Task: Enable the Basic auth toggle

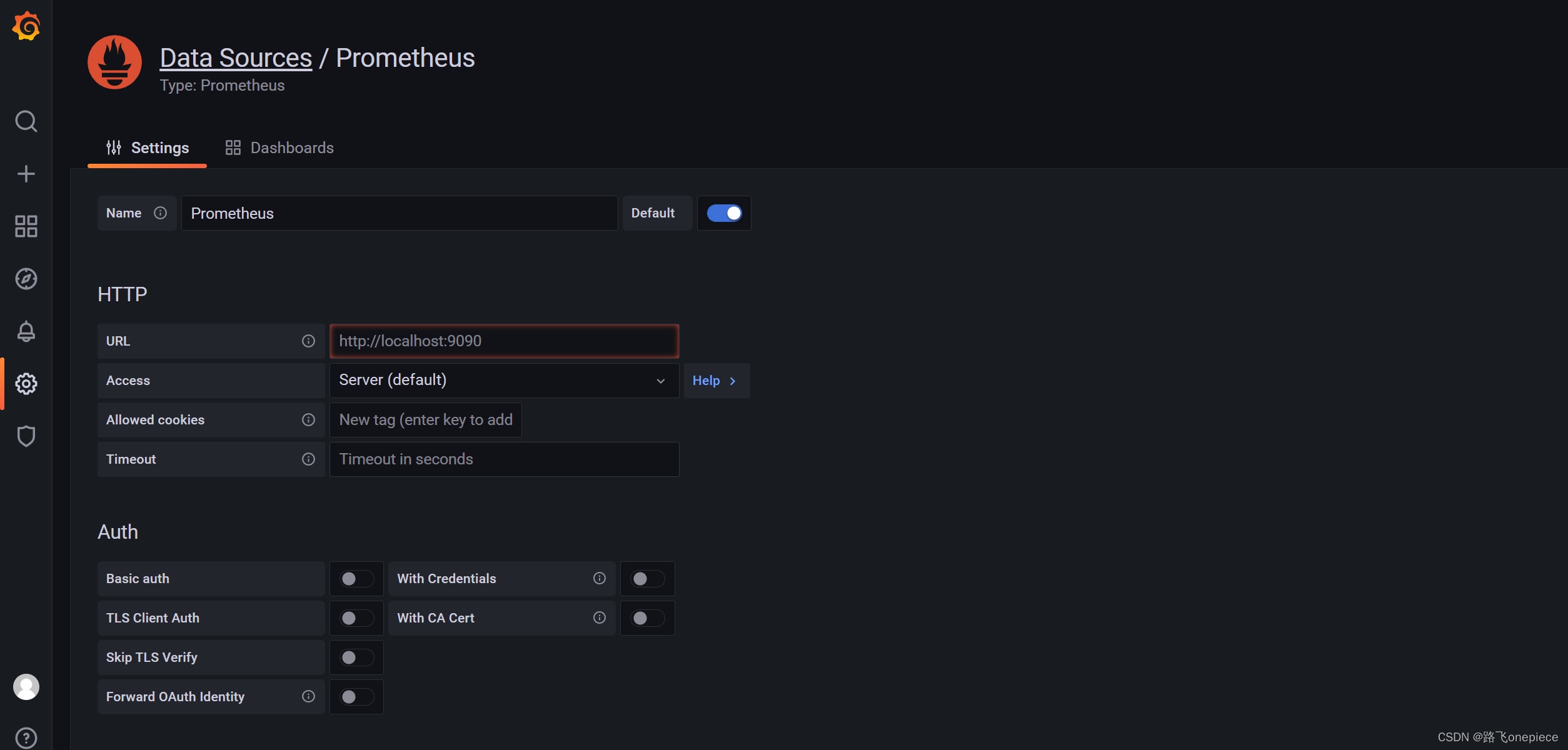Action: click(356, 579)
